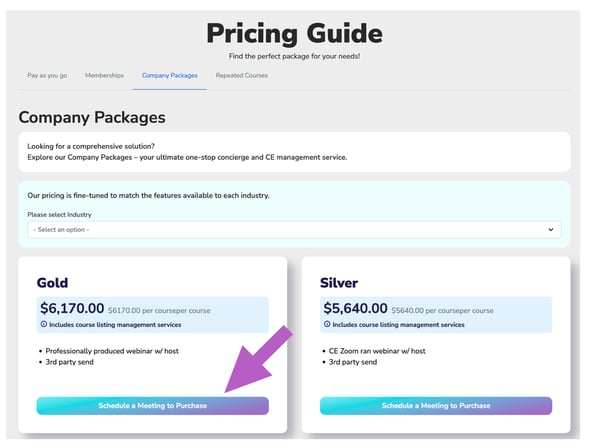The width and height of the screenshot is (592, 448).
Task: Select the Company Packages tab
Action: tap(170, 75)
